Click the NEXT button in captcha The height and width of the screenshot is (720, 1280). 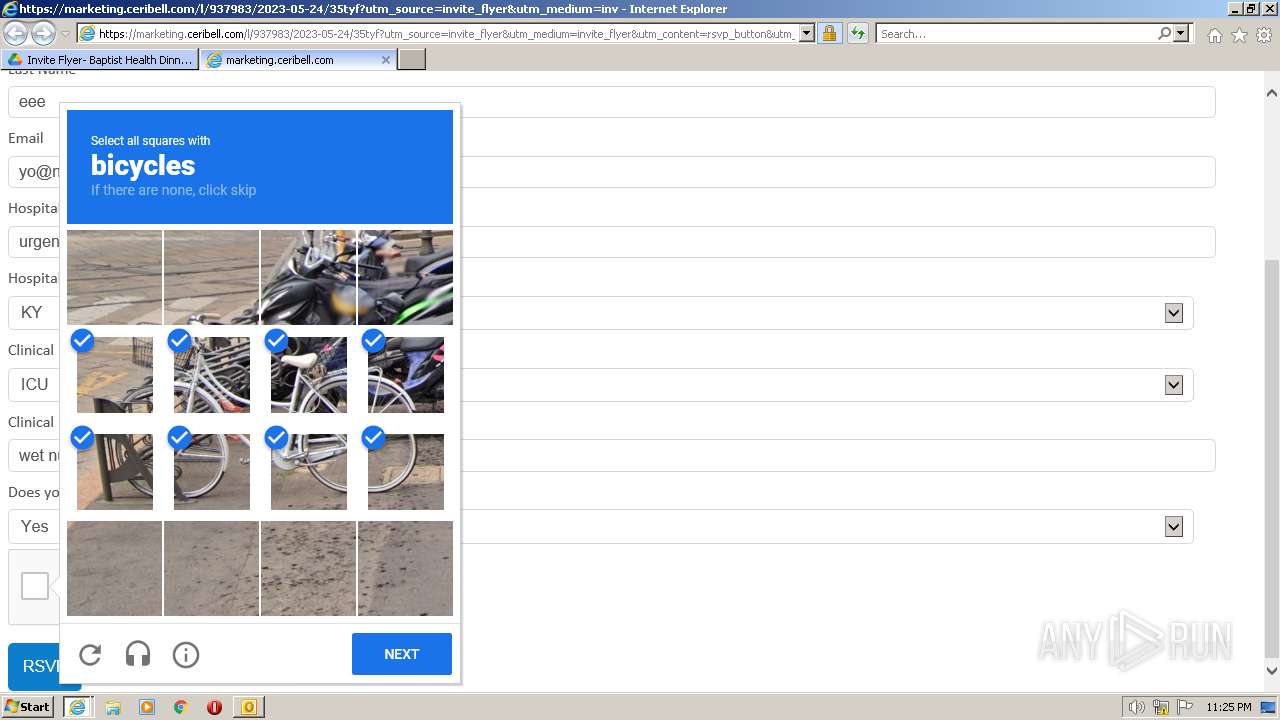tap(402, 654)
